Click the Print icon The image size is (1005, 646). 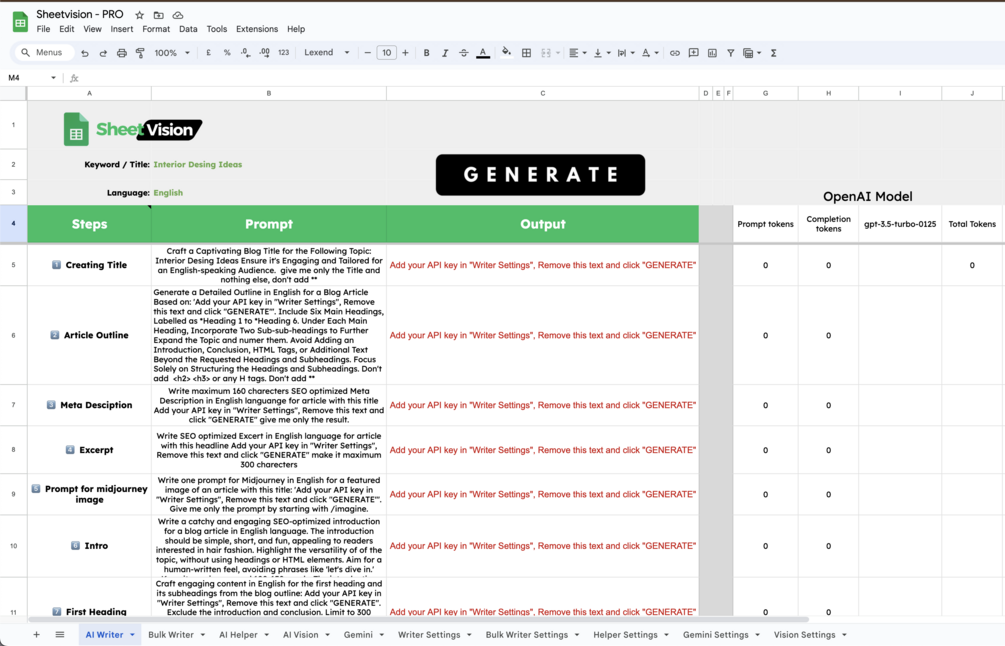pos(122,53)
